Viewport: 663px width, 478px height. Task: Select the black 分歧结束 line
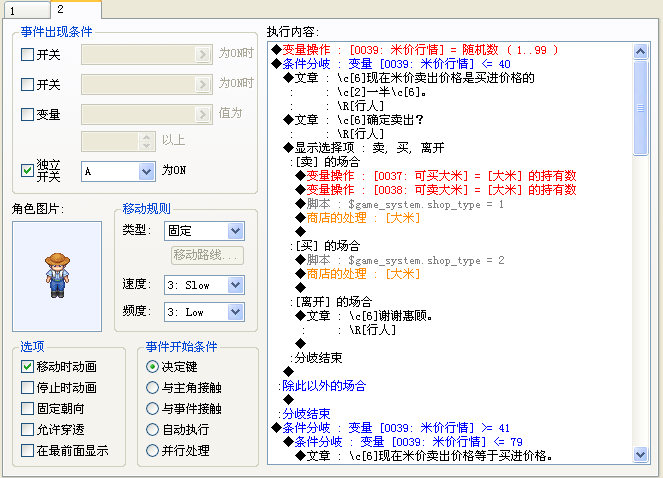click(x=316, y=358)
